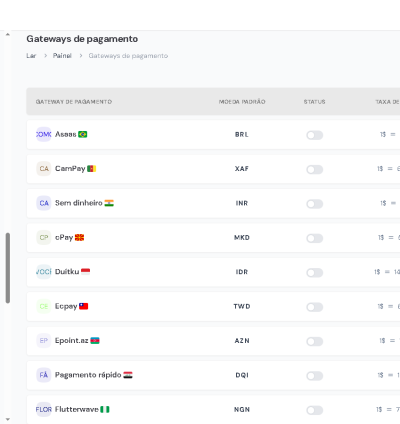Screen dimensions: 400x424
Task: Go to Lar in the breadcrumb
Action: (x=31, y=56)
